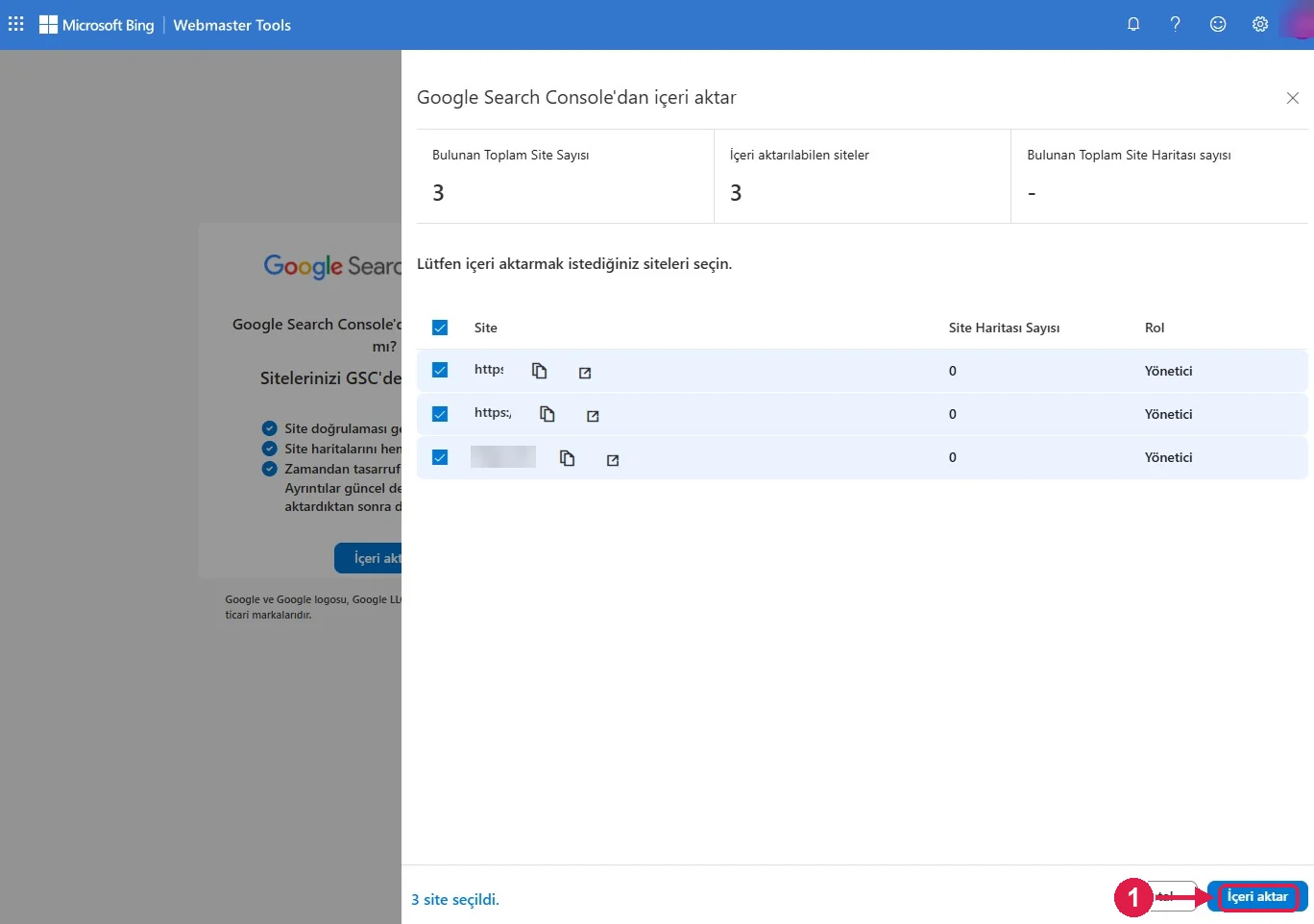Click the sitemap count 0 in second row
1314x924 pixels.
pyautogui.click(x=953, y=414)
